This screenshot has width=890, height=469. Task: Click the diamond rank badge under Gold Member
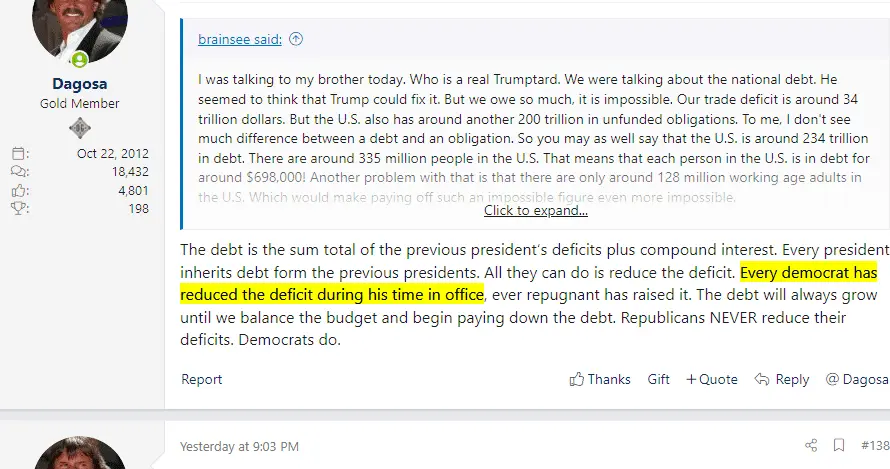[x=79, y=128]
